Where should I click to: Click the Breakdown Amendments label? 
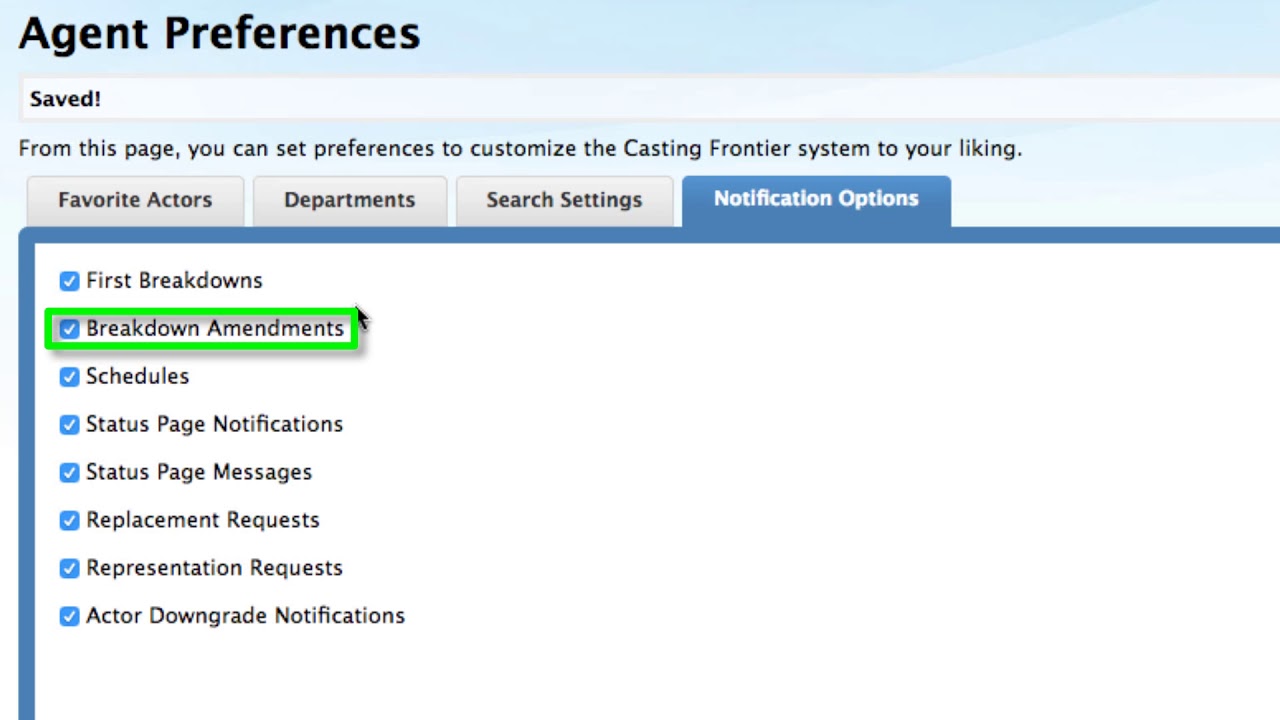[215, 329]
